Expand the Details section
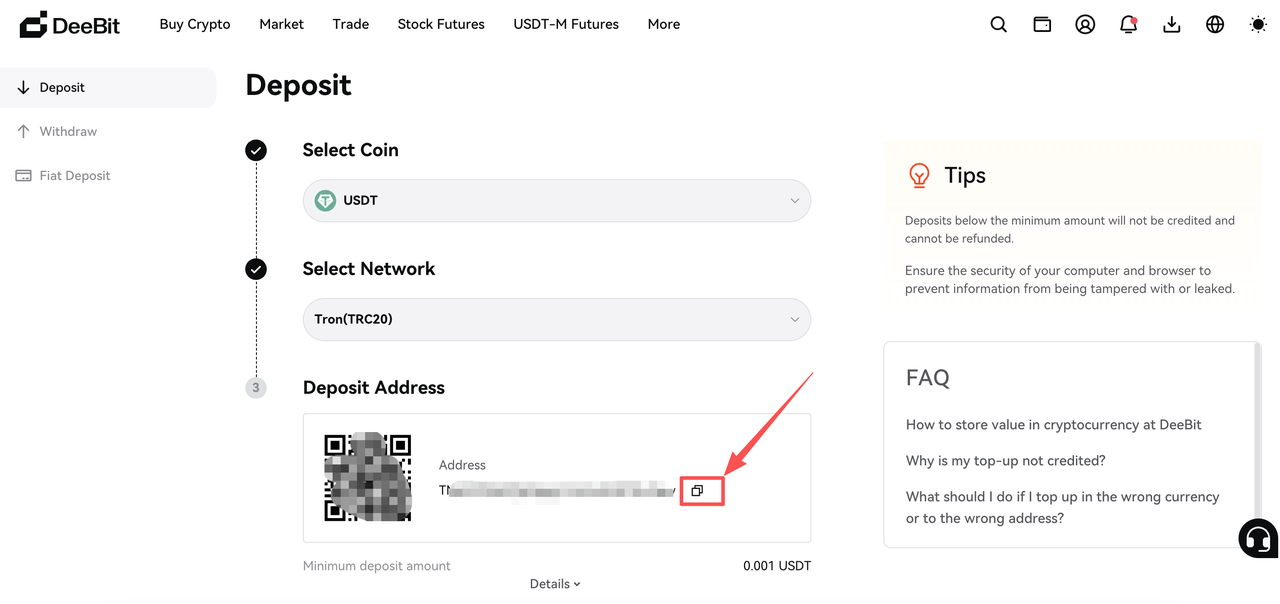 555,584
